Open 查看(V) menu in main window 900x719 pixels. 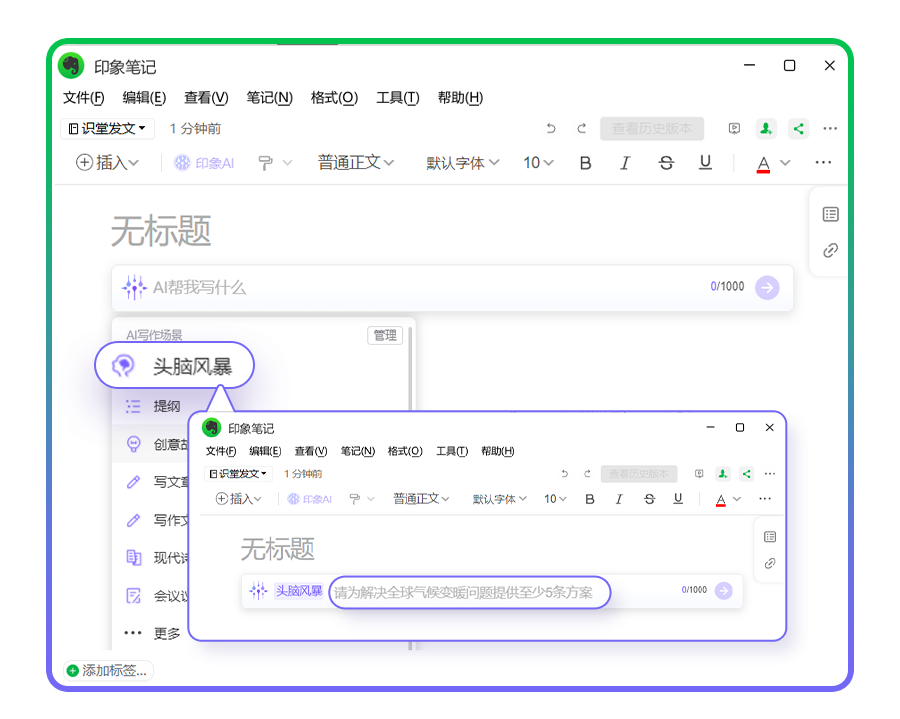click(x=206, y=98)
